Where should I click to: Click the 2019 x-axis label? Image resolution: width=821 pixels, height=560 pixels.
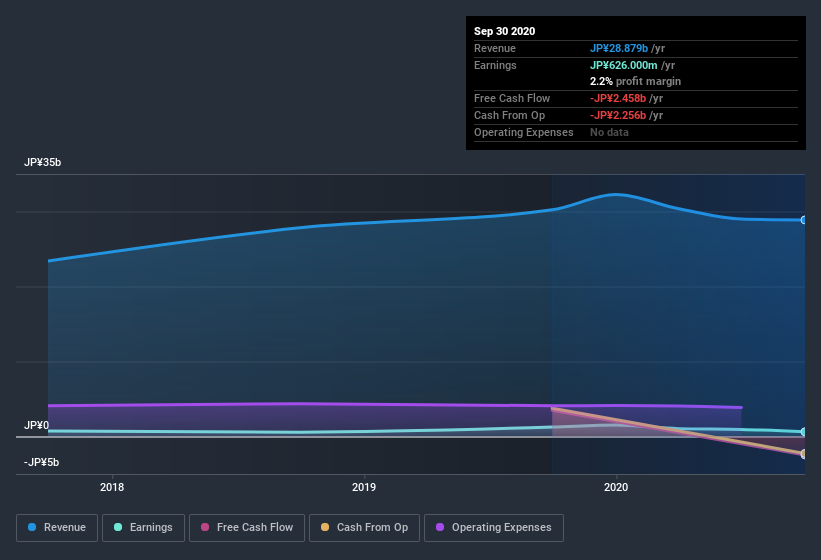point(364,487)
